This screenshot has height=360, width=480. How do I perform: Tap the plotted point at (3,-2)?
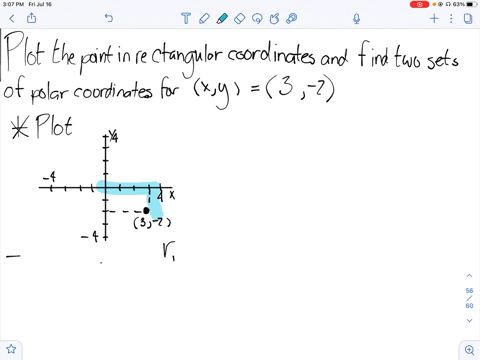point(146,210)
